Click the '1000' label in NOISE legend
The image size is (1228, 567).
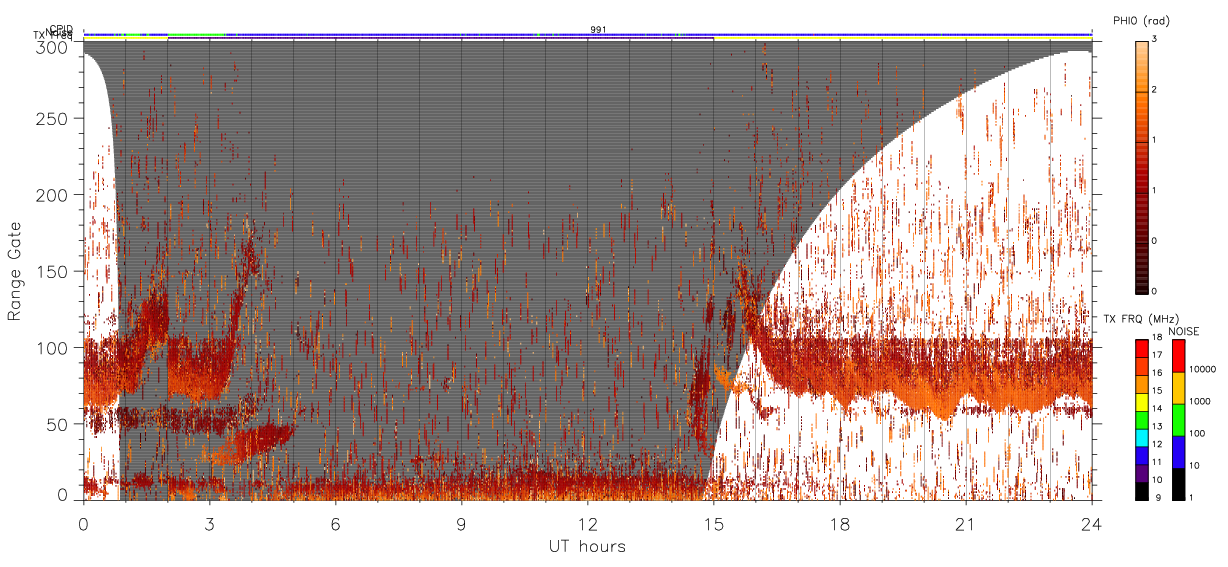coord(1201,402)
